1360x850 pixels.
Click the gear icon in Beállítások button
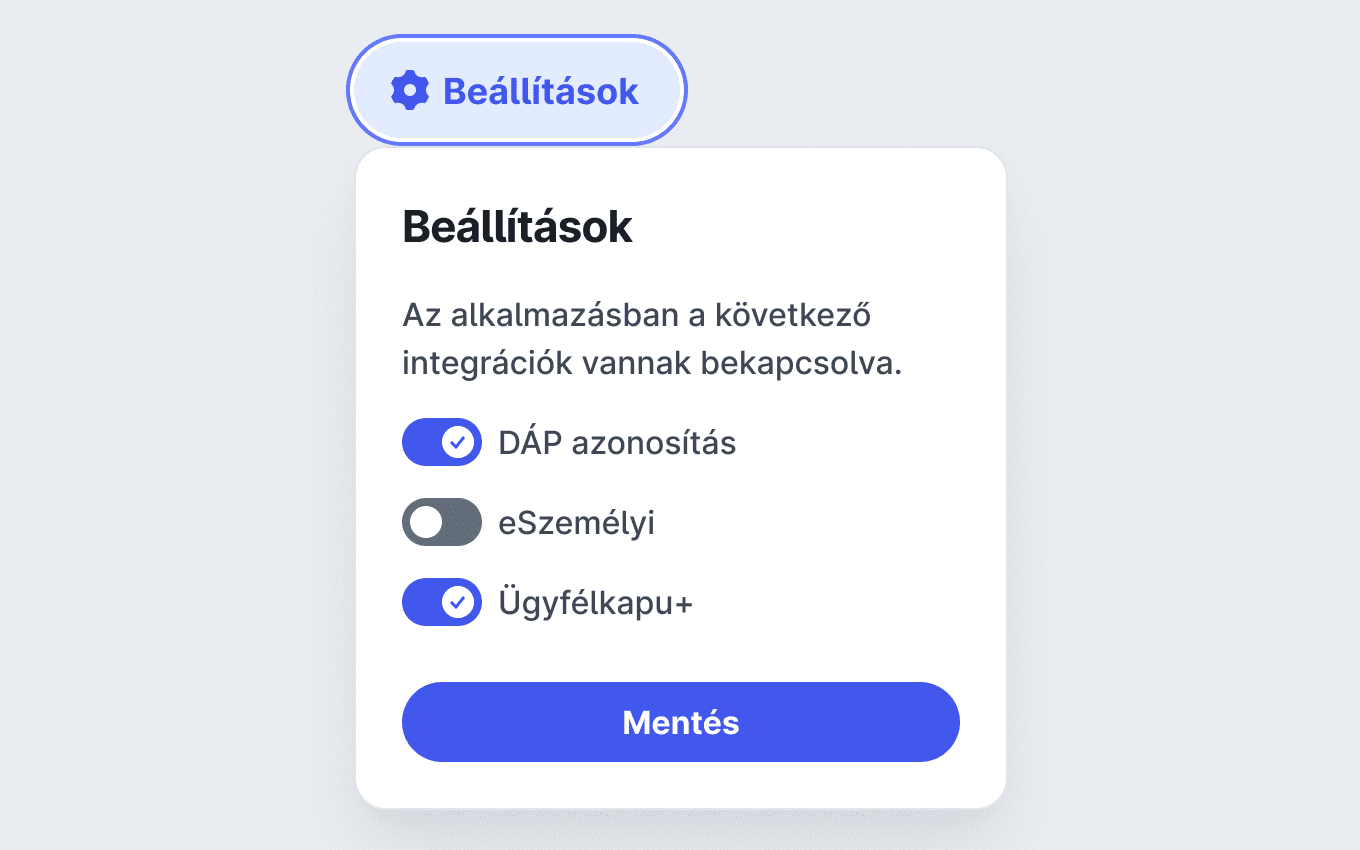pyautogui.click(x=410, y=91)
